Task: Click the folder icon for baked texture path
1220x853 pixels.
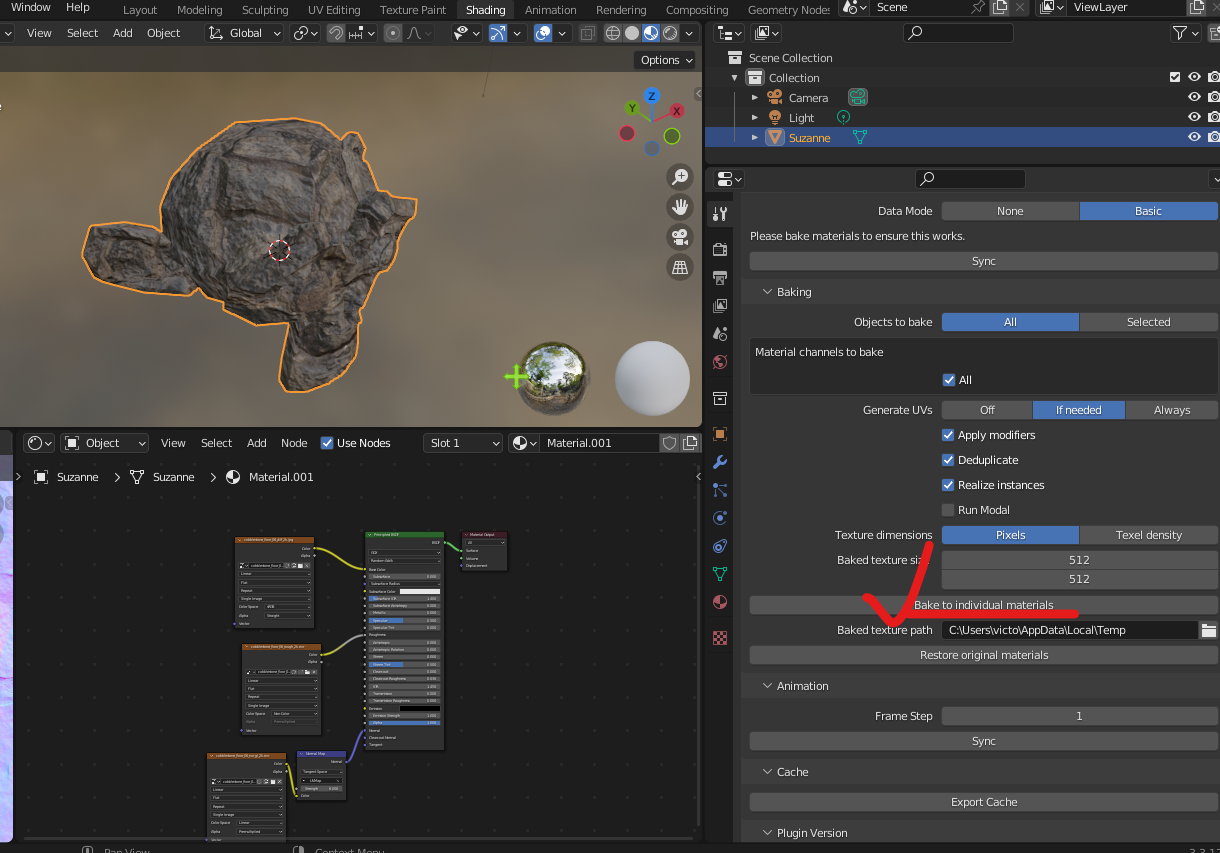Action: point(1208,630)
